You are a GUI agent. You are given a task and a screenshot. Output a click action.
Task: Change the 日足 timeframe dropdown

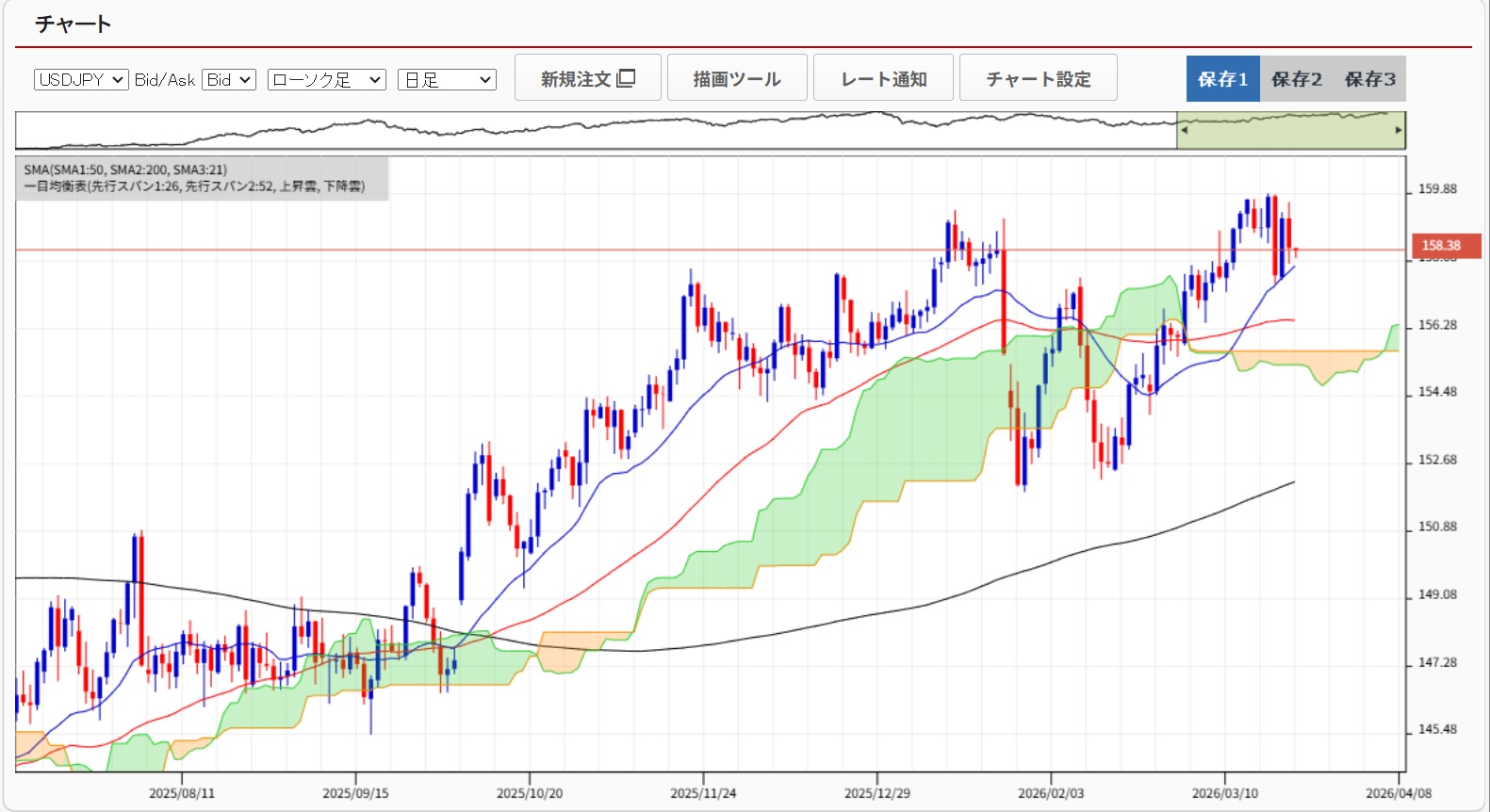(x=447, y=80)
